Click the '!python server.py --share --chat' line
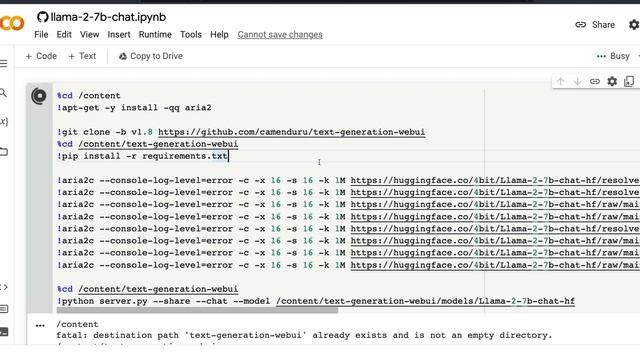640x360 pixels. tap(316, 301)
